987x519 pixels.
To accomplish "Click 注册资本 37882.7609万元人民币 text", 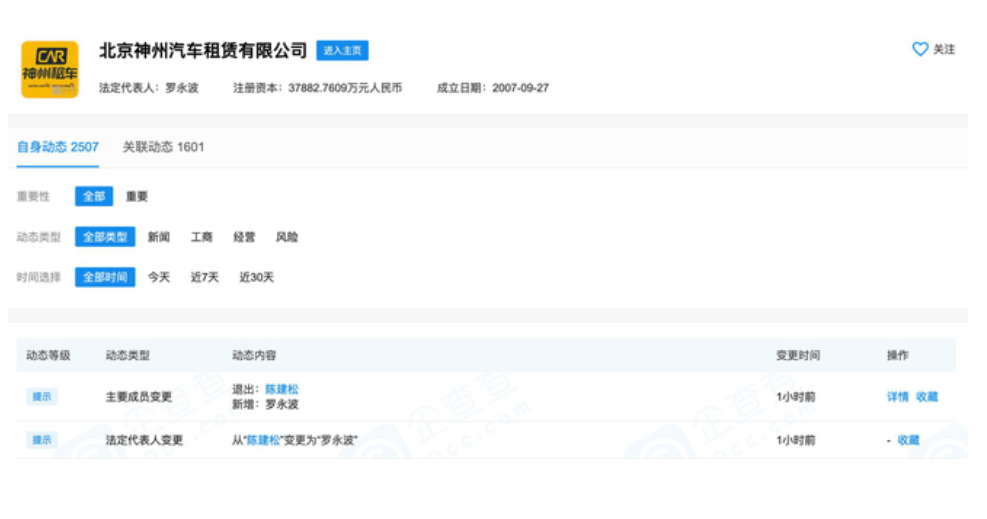I will [318, 88].
